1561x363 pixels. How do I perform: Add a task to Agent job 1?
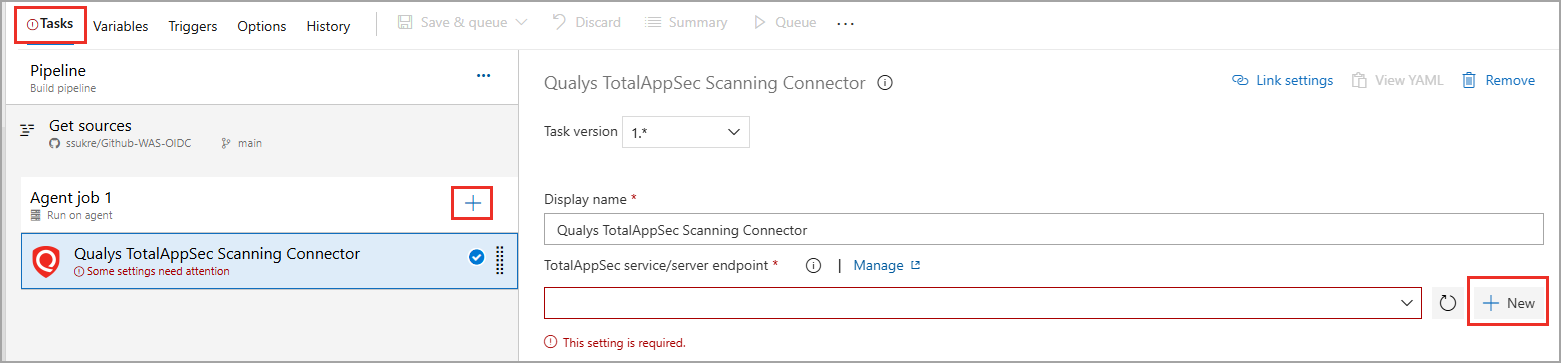pos(473,204)
